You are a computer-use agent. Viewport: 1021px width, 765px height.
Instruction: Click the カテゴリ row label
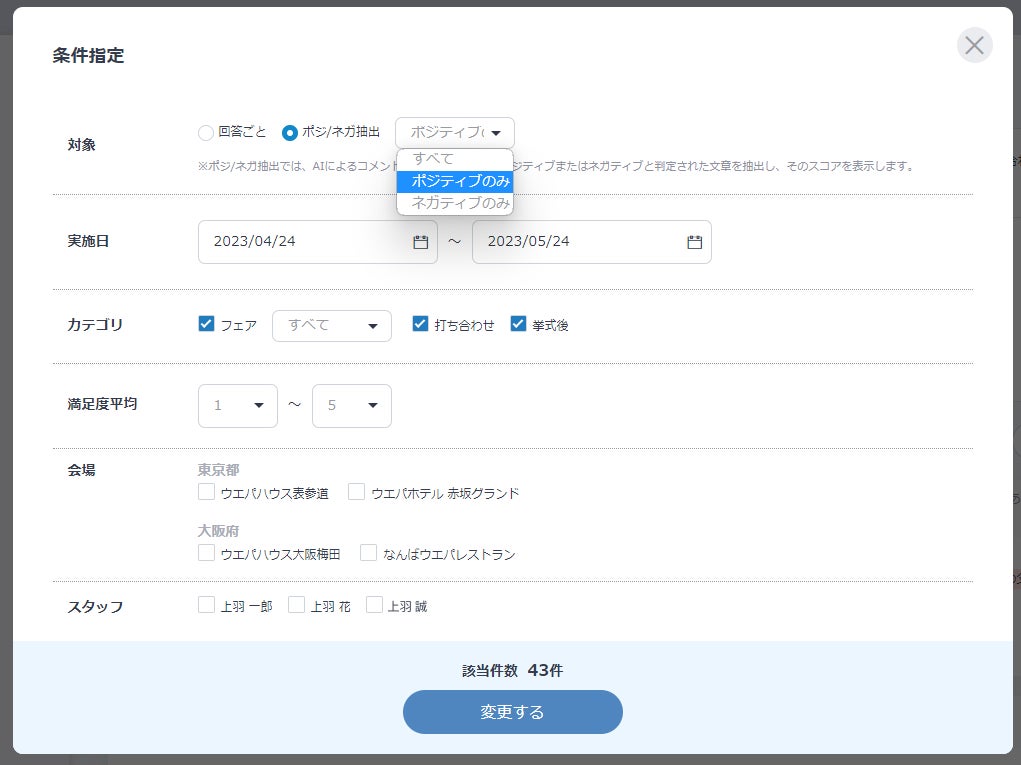[x=95, y=324]
